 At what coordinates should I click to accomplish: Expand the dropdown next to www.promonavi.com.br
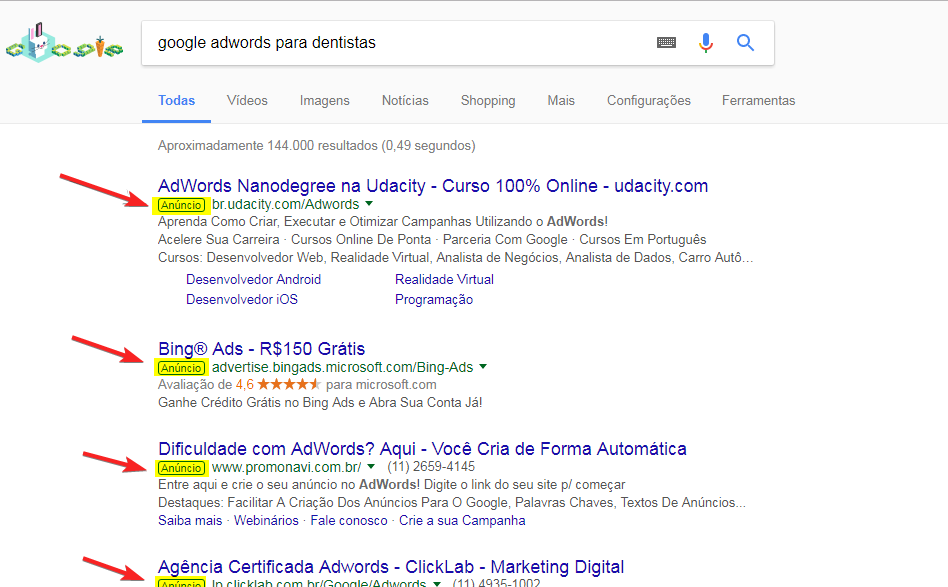pyautogui.click(x=369, y=466)
